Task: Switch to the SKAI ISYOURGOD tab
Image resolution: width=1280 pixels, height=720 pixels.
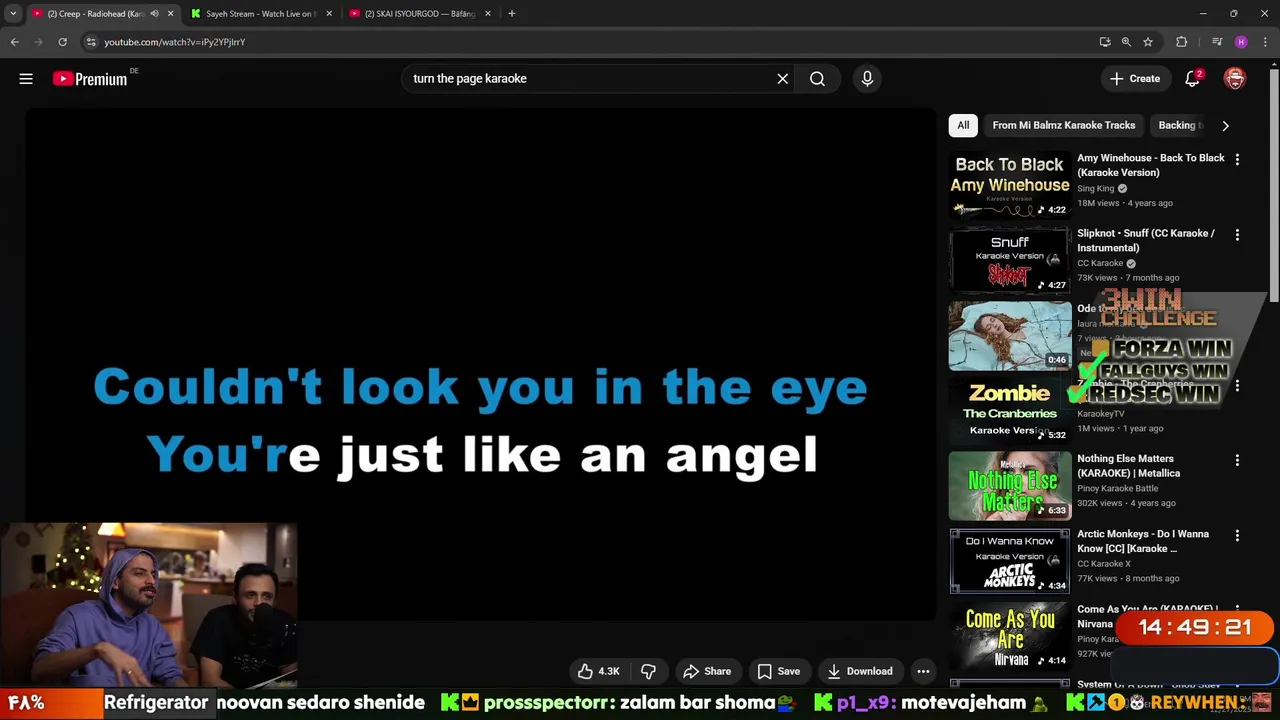Action: [x=419, y=14]
